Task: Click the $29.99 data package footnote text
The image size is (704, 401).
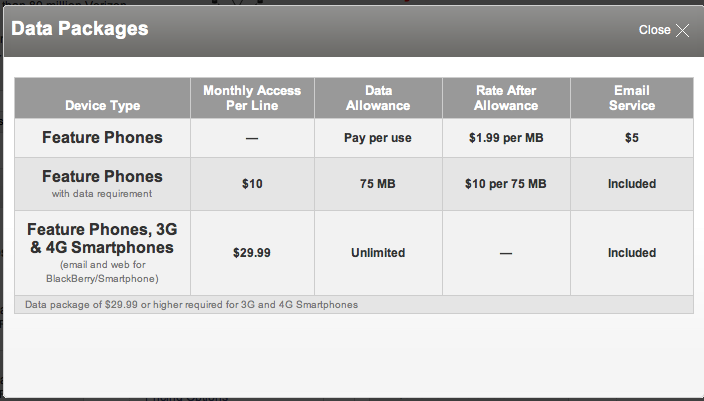Action: [x=191, y=305]
